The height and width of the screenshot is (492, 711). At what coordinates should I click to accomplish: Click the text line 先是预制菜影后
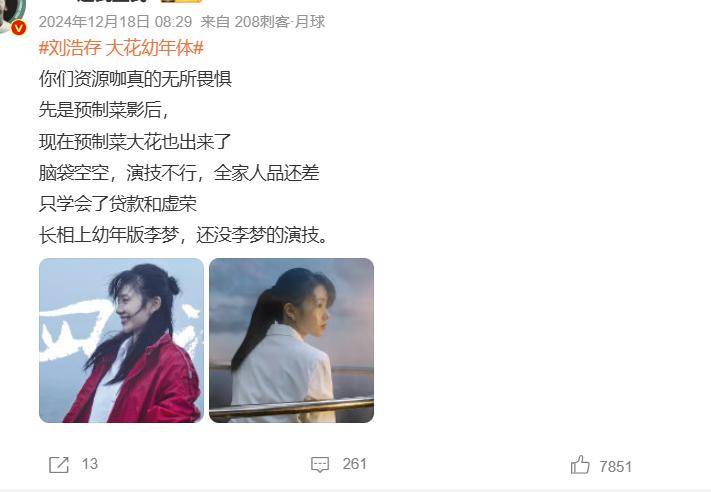[x=104, y=110]
